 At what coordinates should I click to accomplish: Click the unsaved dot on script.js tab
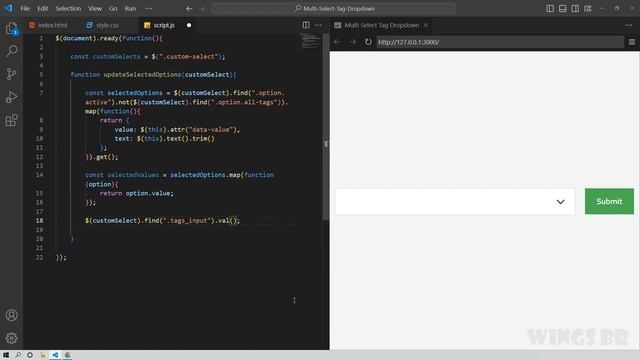189,25
